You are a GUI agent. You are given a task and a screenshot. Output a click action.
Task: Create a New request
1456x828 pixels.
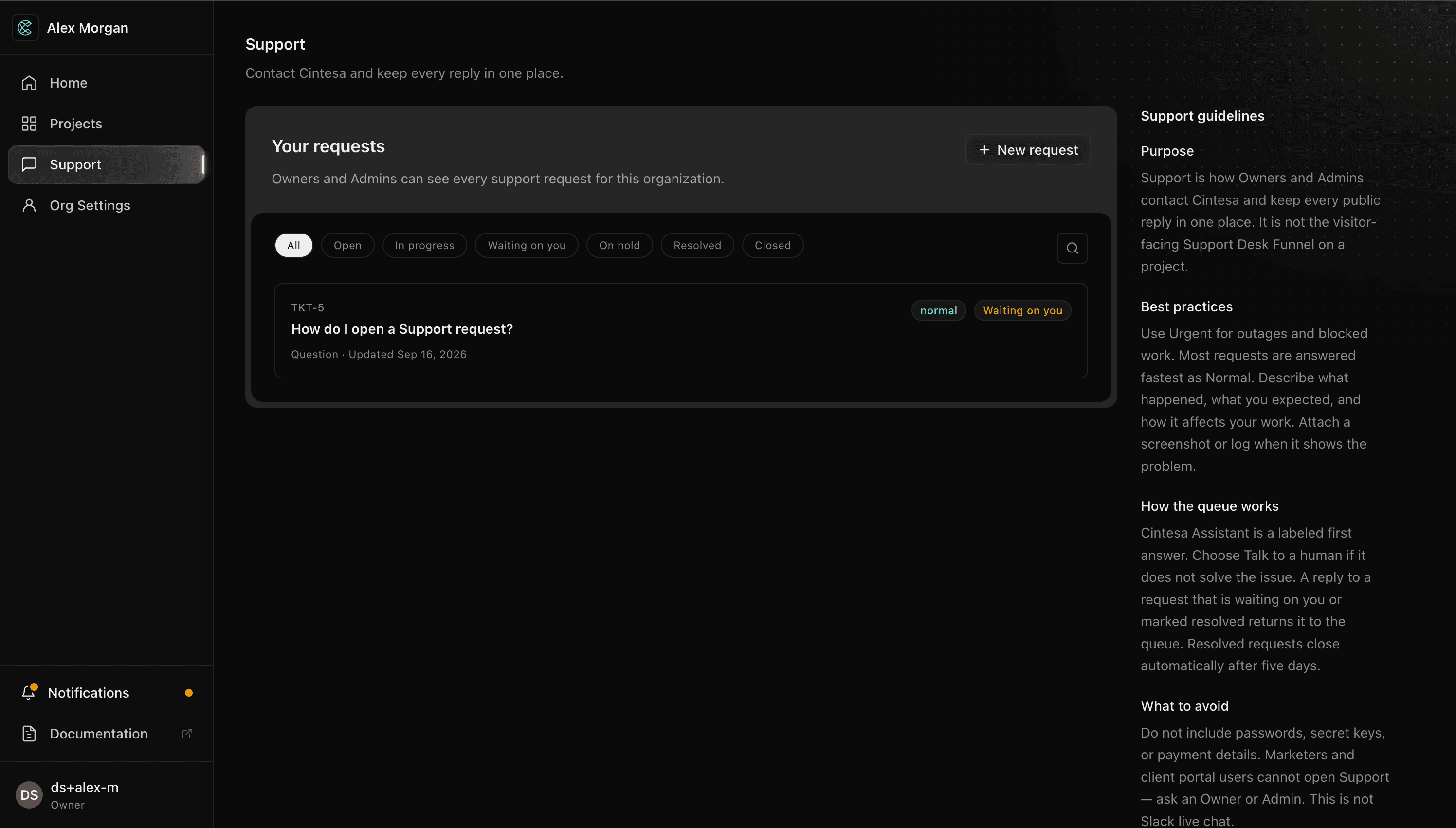[x=1028, y=150]
